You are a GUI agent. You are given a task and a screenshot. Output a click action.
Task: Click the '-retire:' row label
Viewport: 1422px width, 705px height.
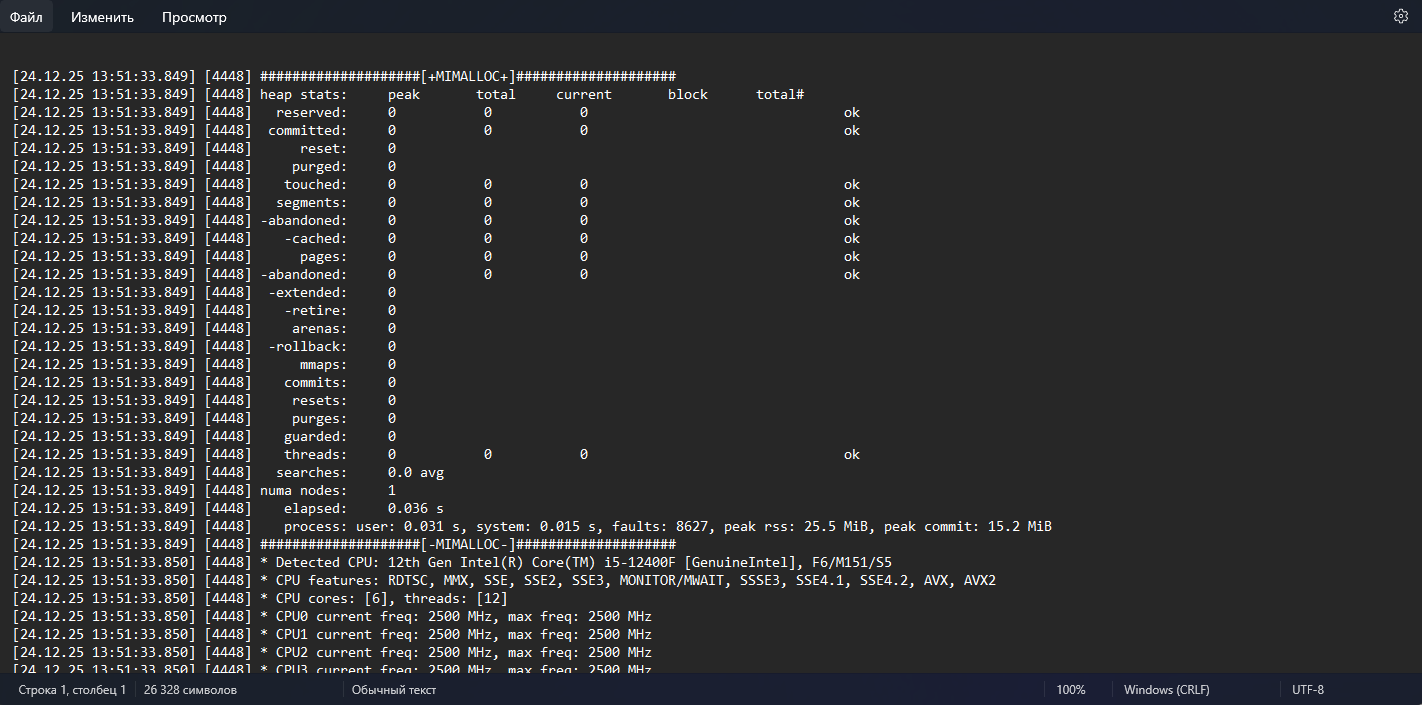coord(316,310)
